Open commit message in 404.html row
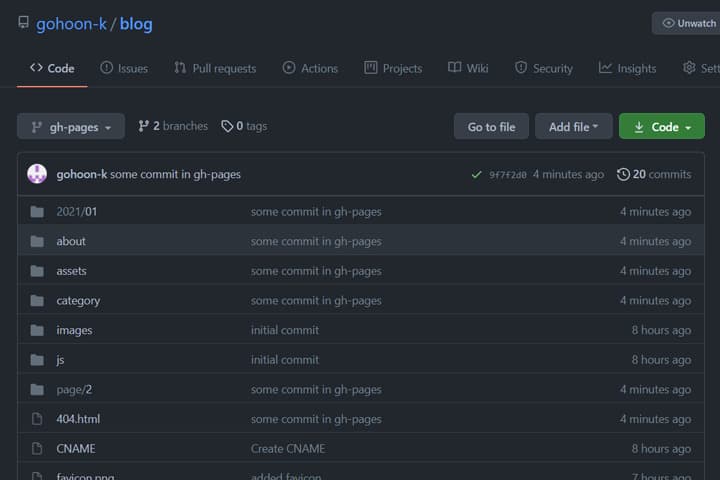 point(316,419)
